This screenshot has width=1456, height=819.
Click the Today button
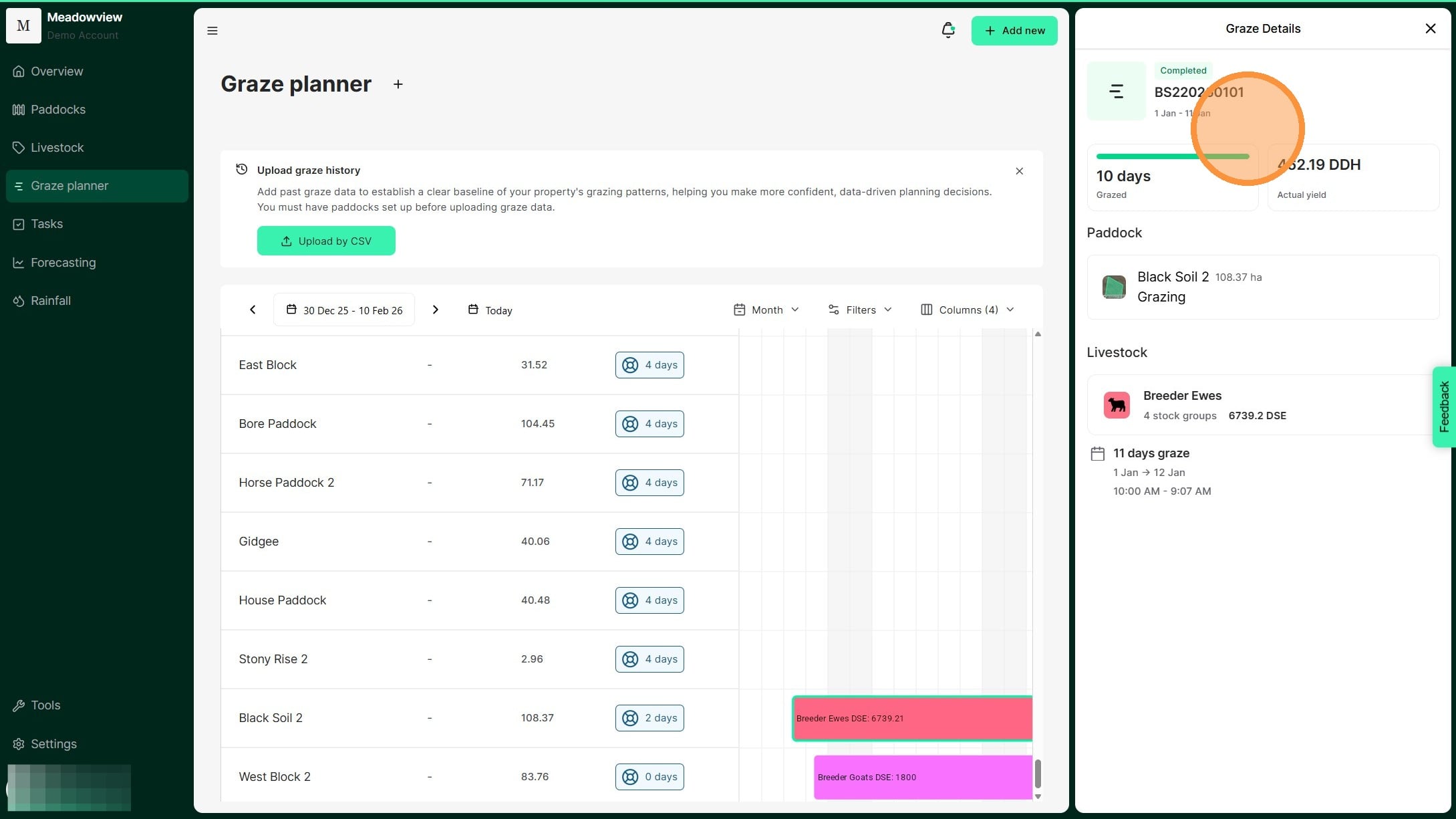tap(490, 310)
